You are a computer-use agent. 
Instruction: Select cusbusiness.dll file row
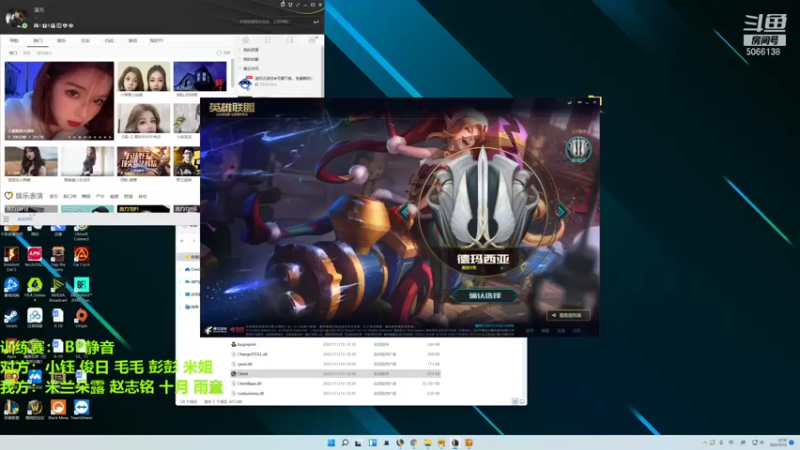335,393
